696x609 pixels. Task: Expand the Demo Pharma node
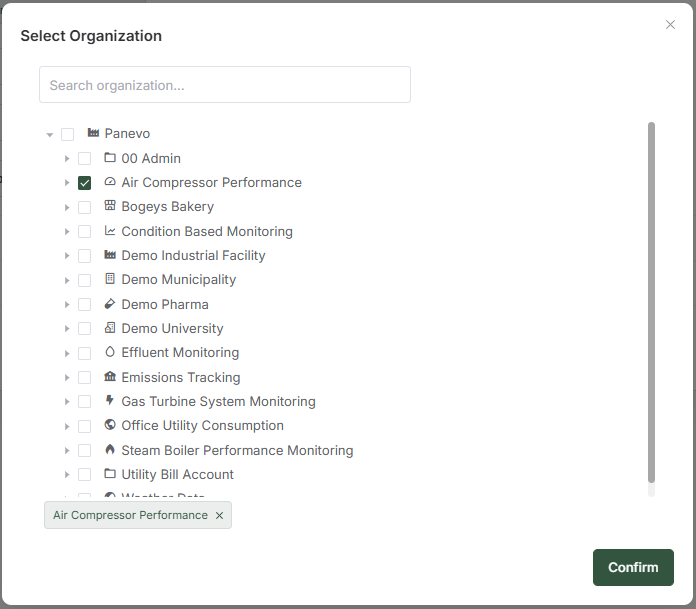tap(67, 304)
